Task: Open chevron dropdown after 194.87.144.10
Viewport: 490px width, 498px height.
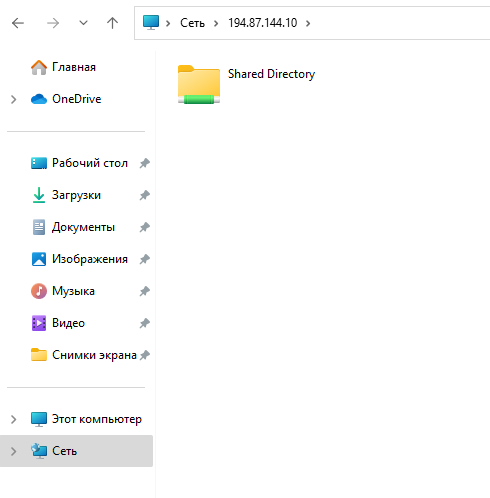Action: [x=308, y=23]
